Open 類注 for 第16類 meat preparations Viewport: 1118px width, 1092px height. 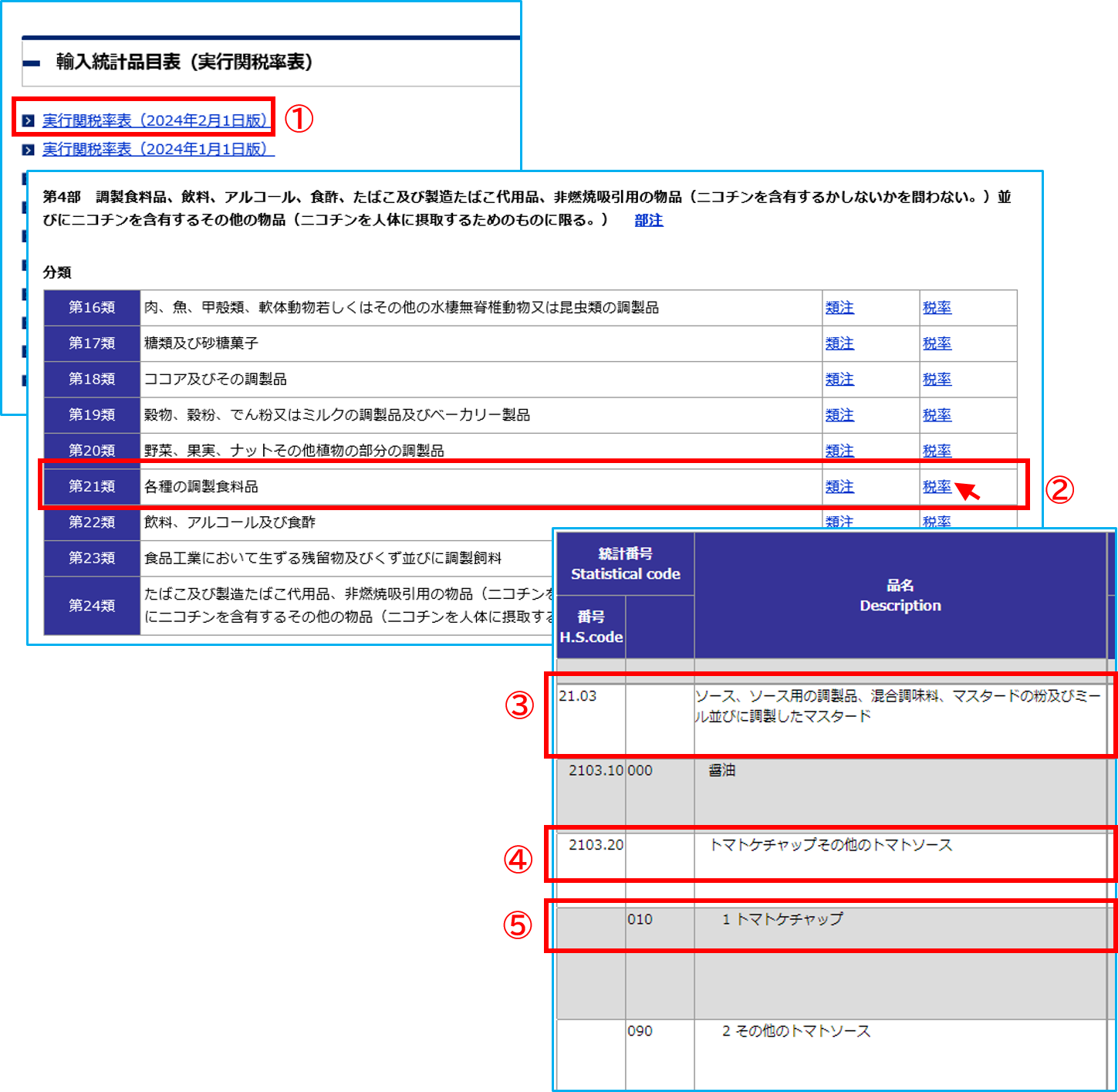pyautogui.click(x=839, y=307)
